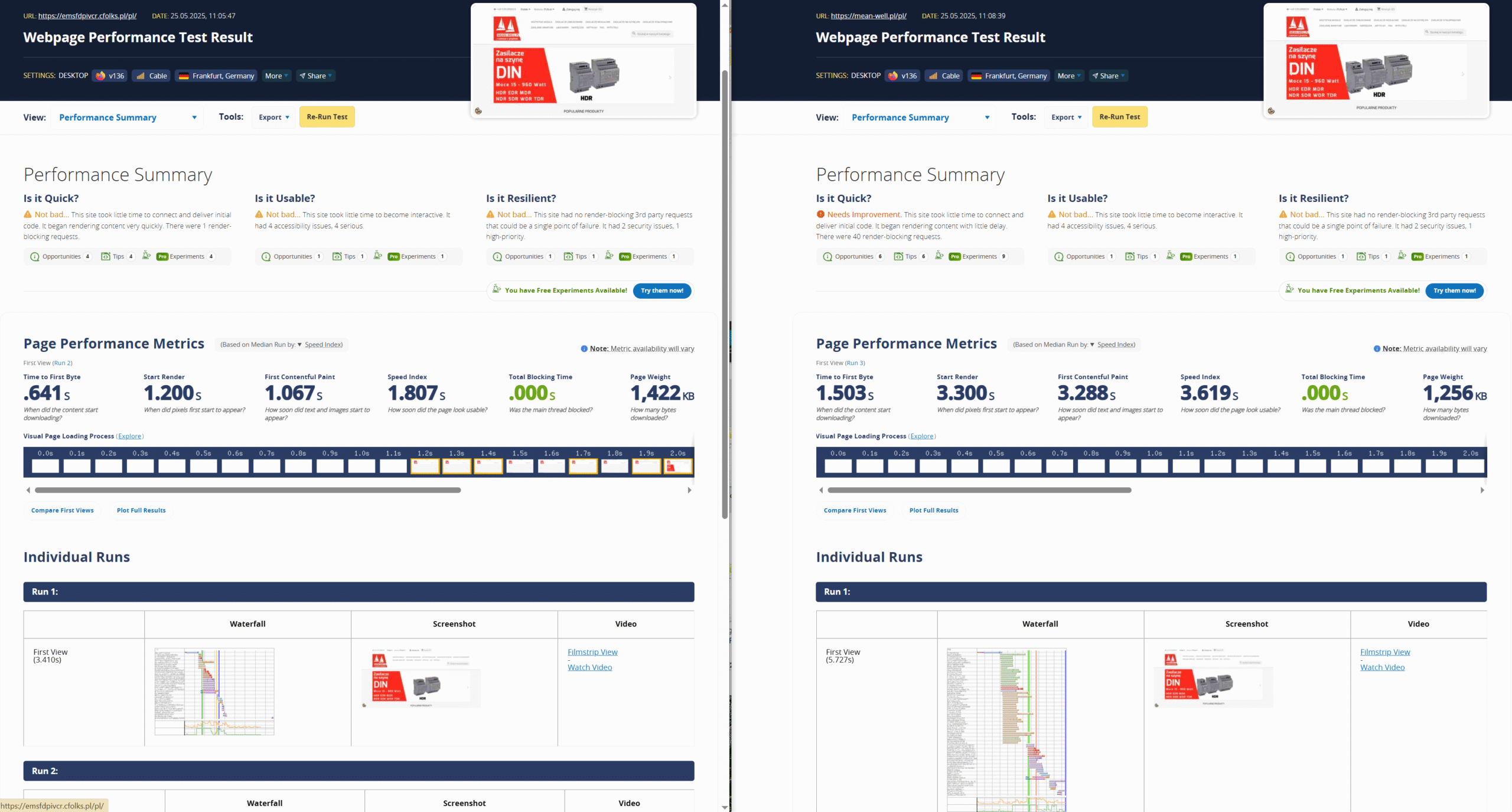Click the right Try them now! button
The image size is (1512, 812).
point(1454,291)
